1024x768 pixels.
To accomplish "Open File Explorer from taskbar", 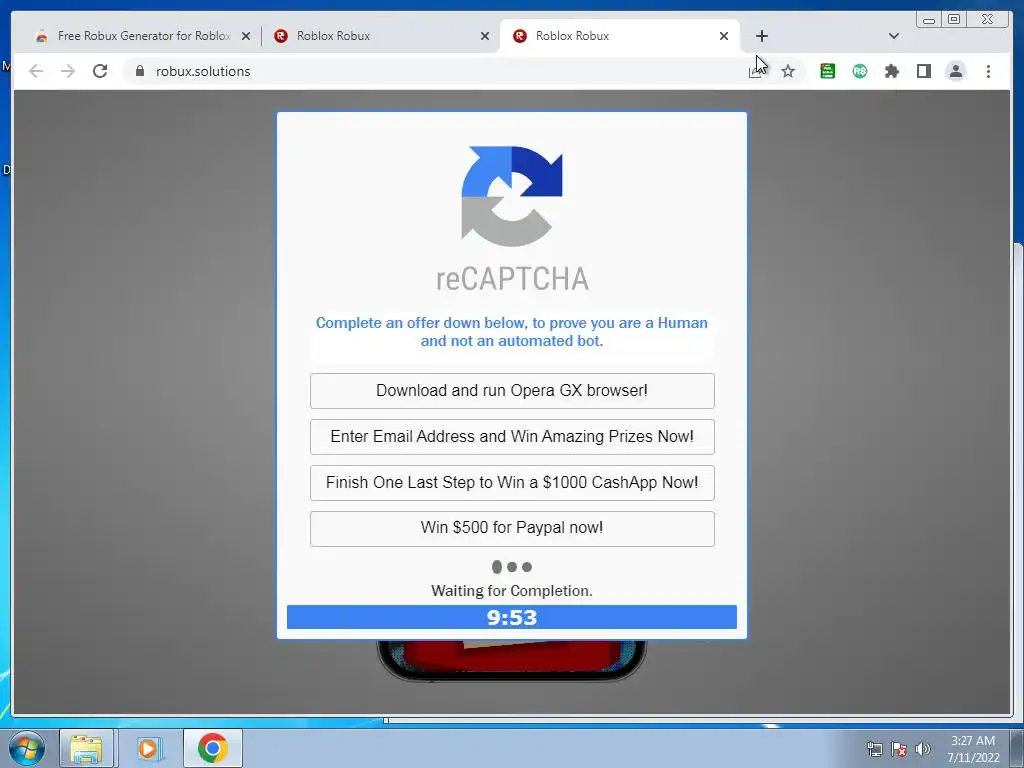I will [87, 748].
